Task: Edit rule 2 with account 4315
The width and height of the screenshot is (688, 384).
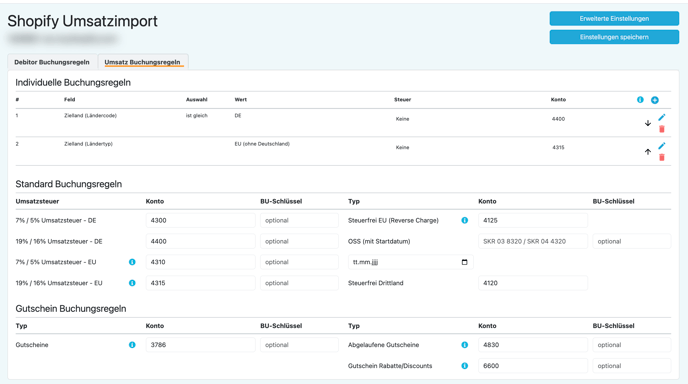Action: pos(662,146)
